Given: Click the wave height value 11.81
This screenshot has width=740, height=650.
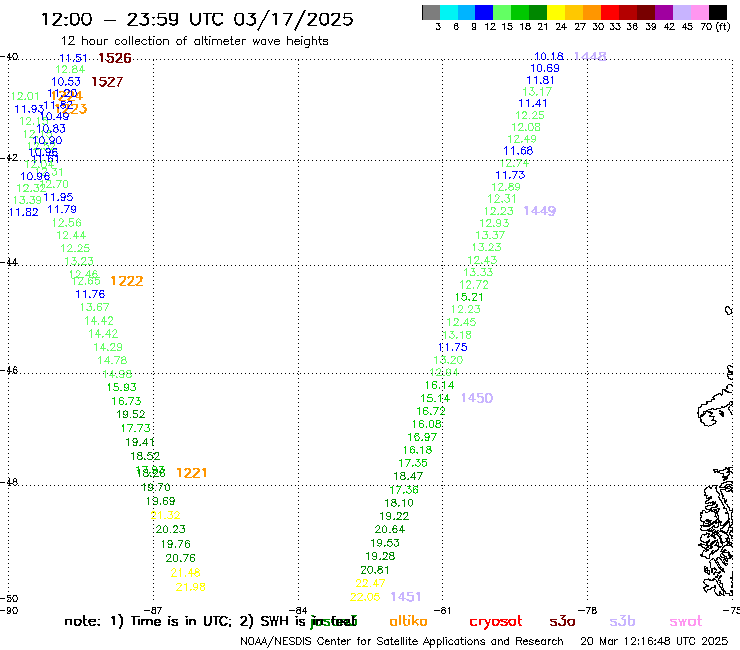Looking at the screenshot, I should 540,80.
